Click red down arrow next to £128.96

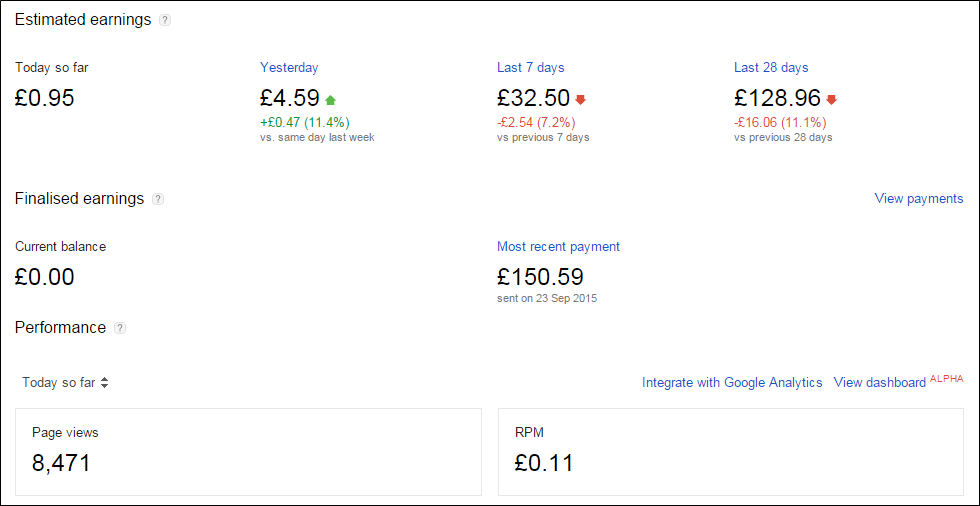831,99
